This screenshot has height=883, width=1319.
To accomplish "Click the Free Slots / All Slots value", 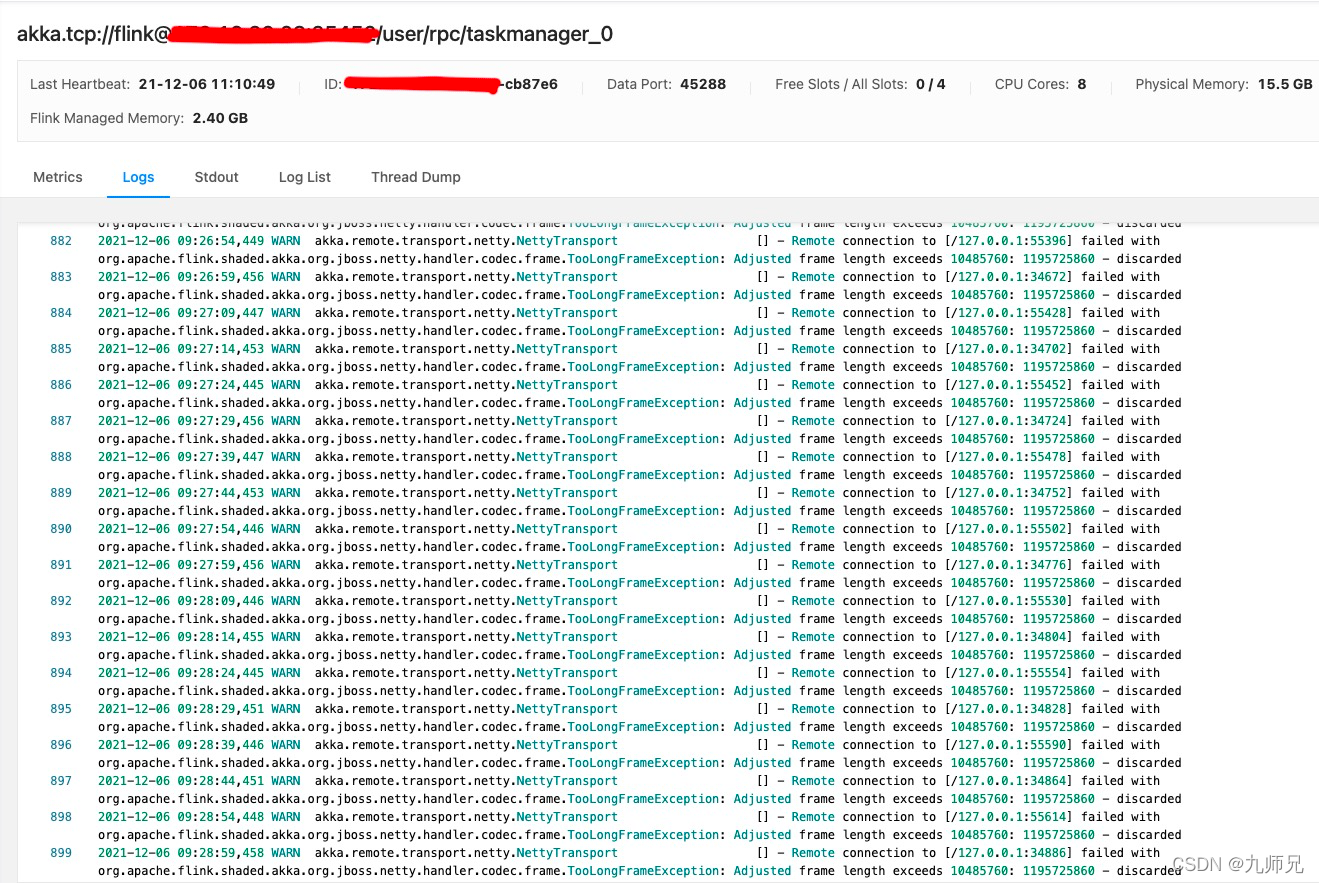I will click(x=930, y=84).
